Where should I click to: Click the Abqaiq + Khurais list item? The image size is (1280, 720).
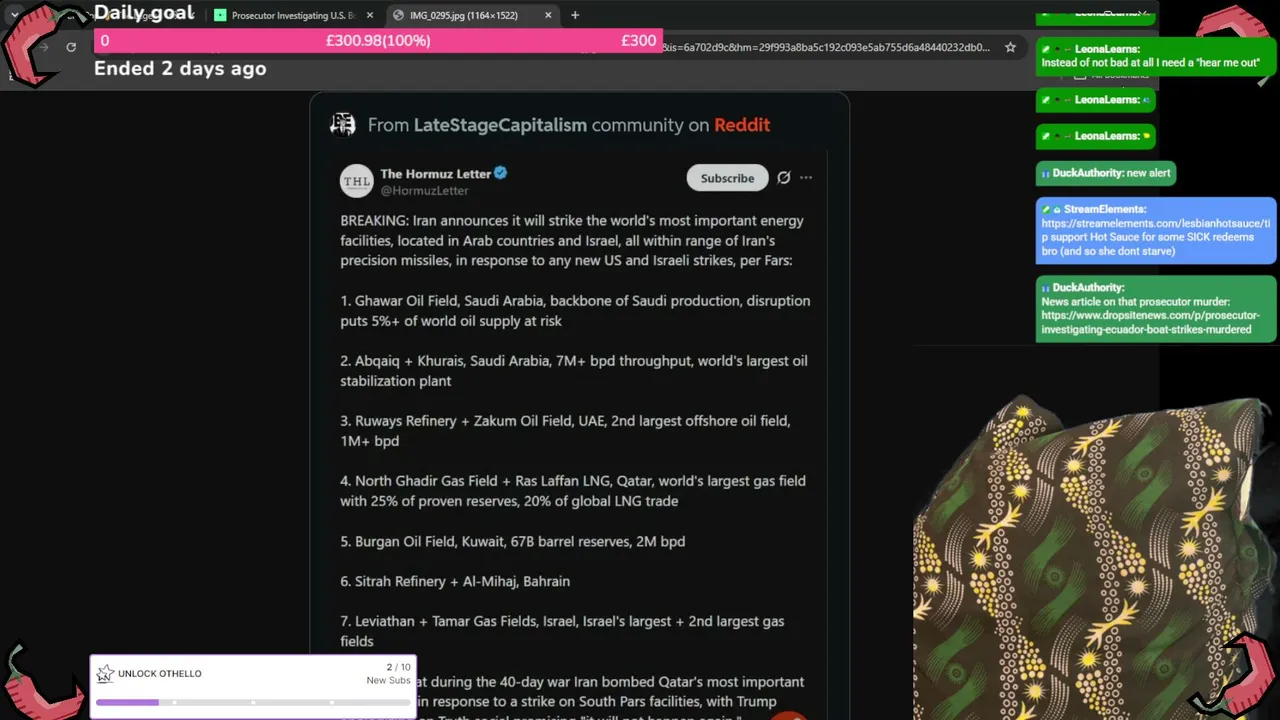pyautogui.click(x=574, y=371)
